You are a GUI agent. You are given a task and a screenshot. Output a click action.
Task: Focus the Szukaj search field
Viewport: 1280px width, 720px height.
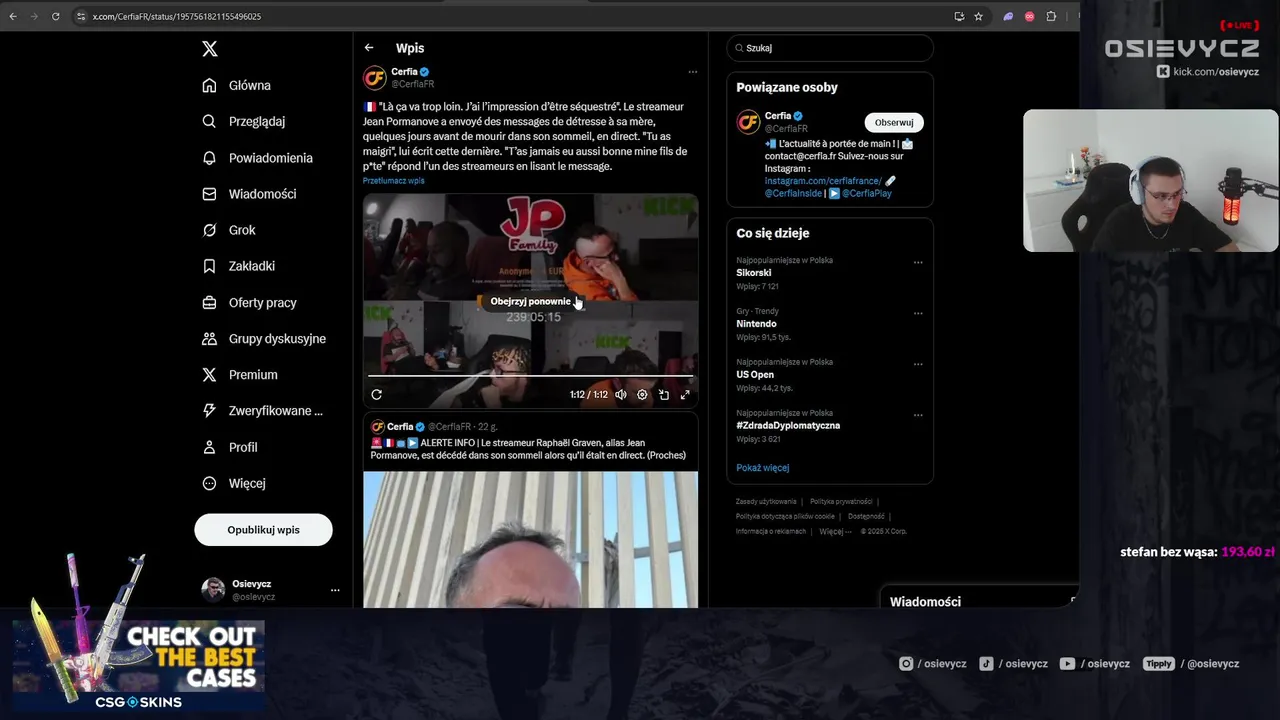click(x=830, y=48)
